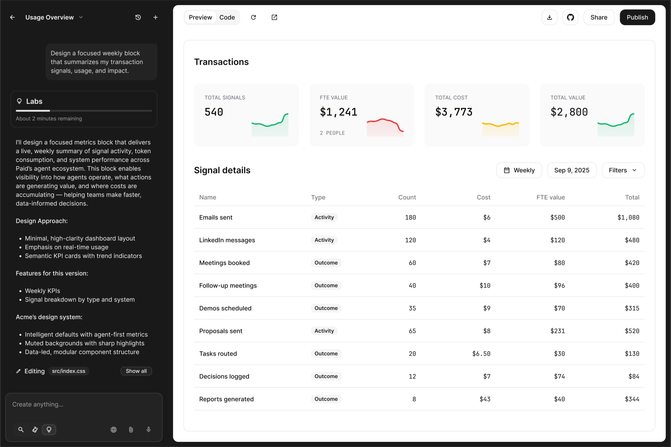Click the Labs progress bar

[x=84, y=111]
